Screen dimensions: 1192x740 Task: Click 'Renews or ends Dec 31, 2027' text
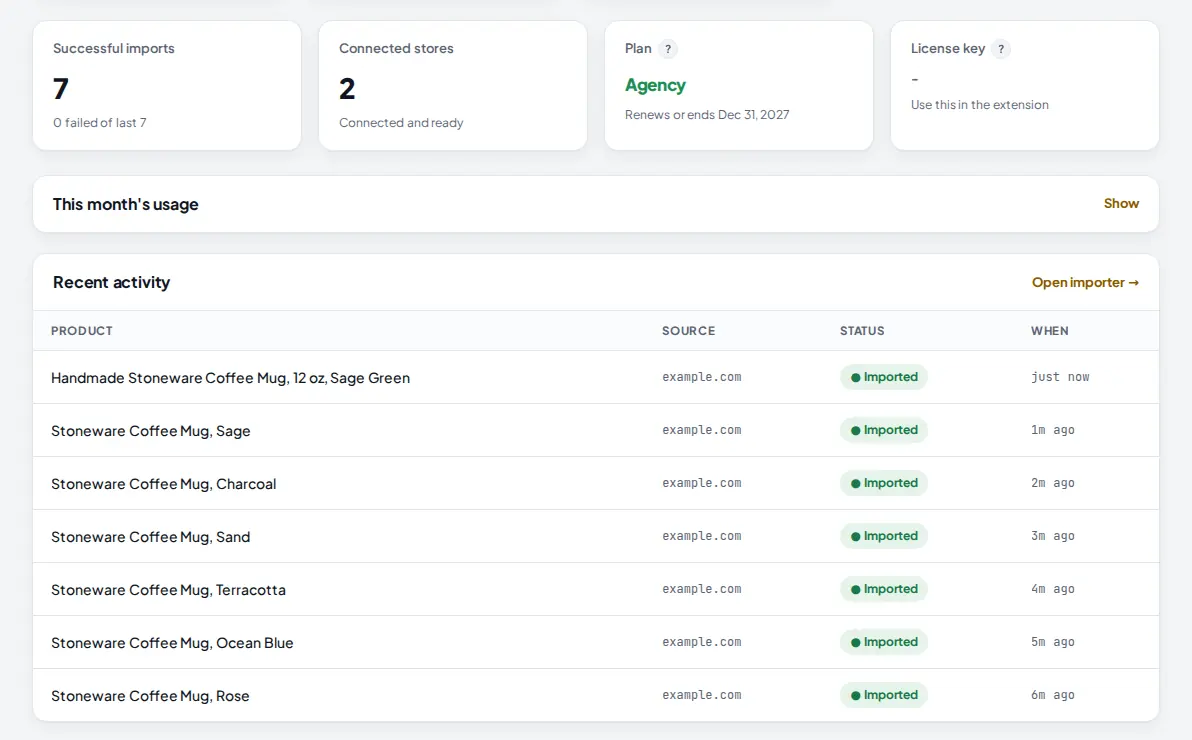pos(707,115)
